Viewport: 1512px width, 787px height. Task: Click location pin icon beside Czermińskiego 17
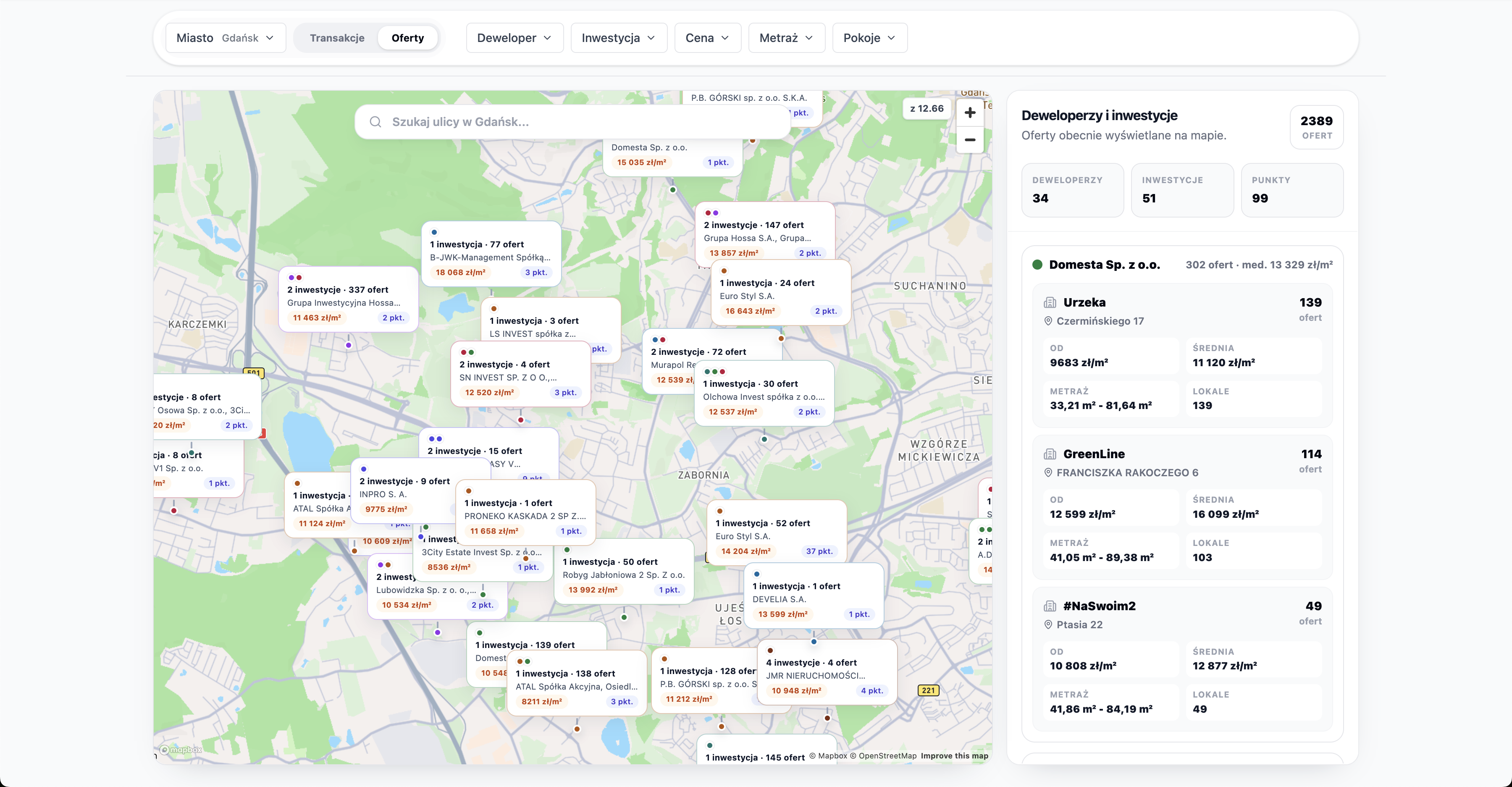(x=1048, y=321)
